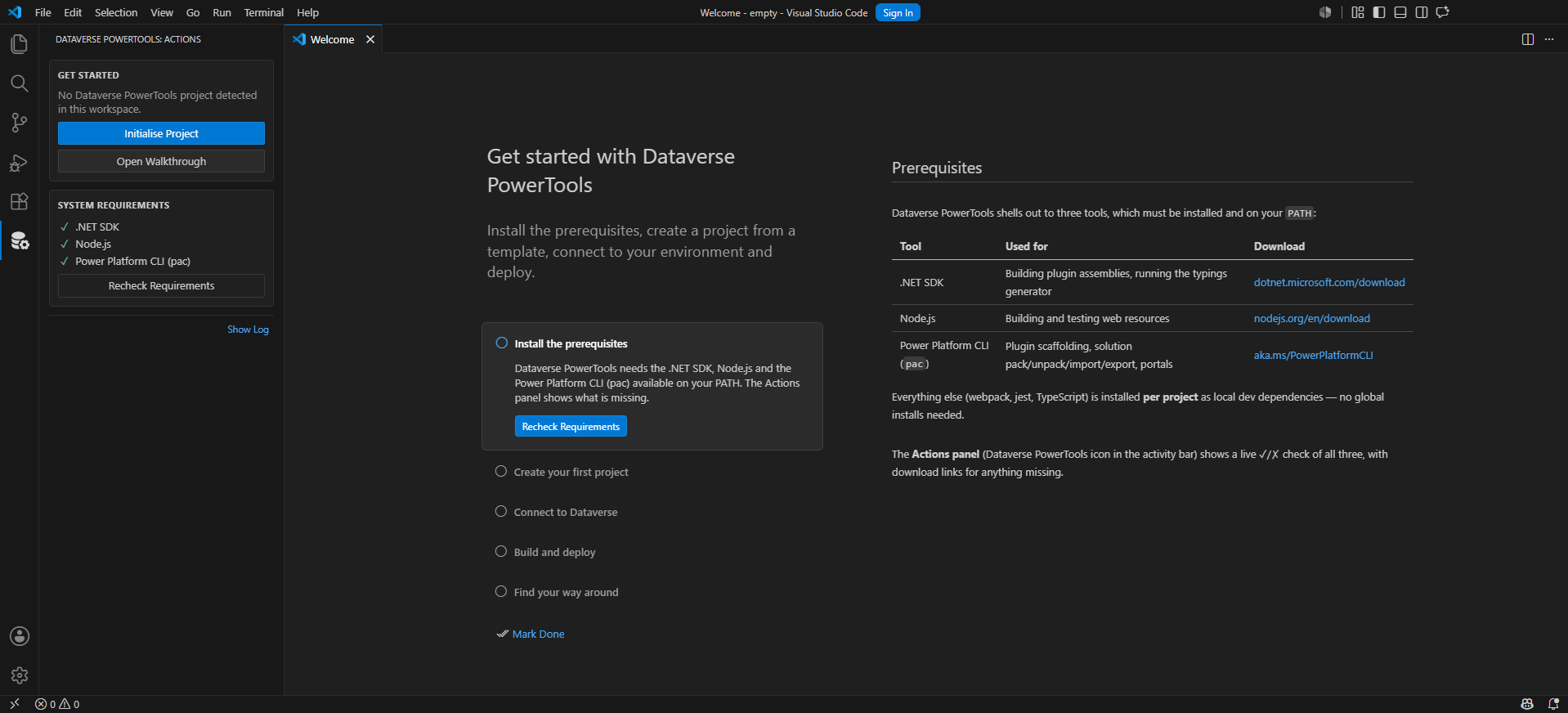The image size is (1568, 713).
Task: Expand the Connect to Dataverse step
Action: tap(566, 512)
